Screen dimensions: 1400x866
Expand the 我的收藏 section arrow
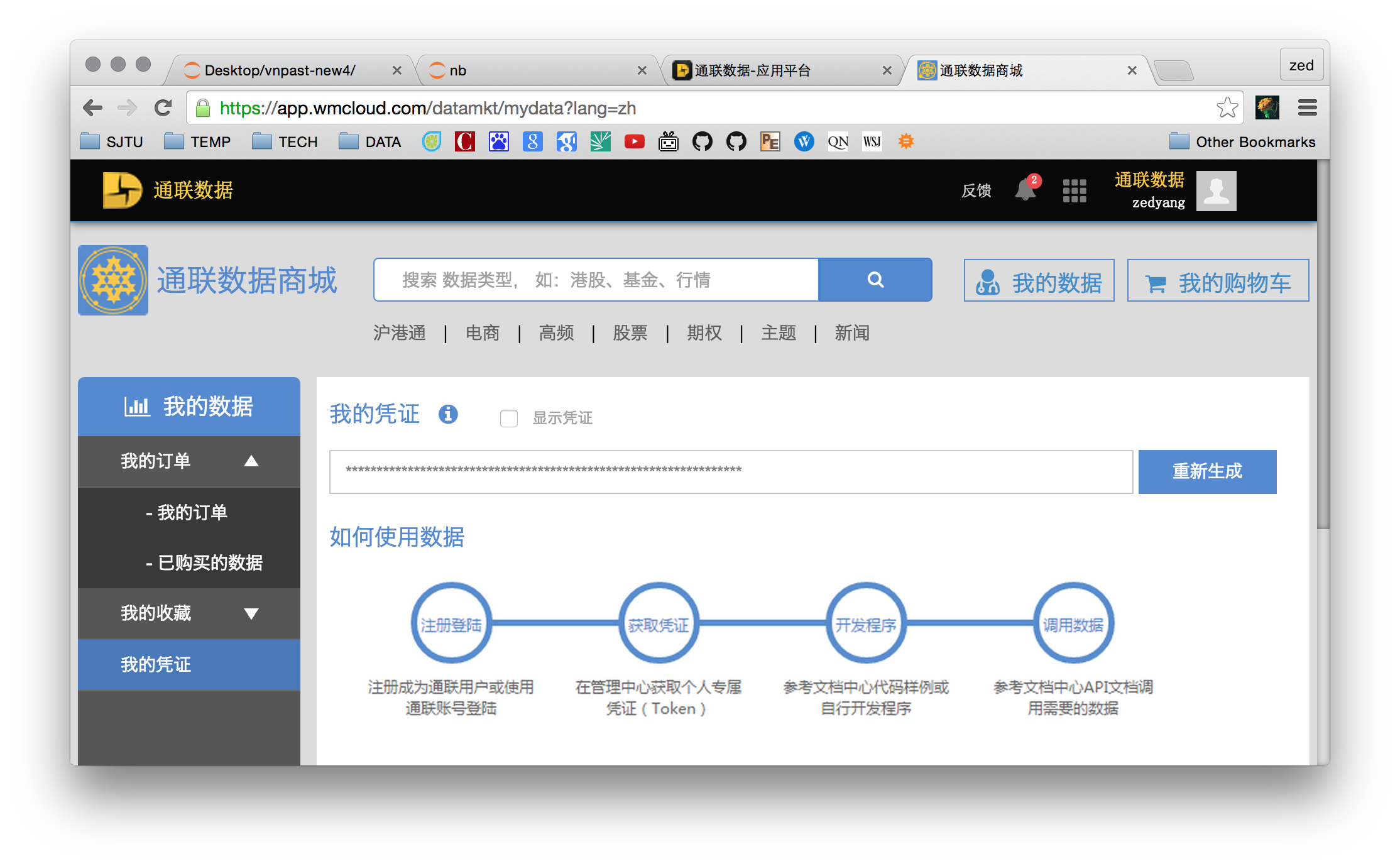point(251,613)
